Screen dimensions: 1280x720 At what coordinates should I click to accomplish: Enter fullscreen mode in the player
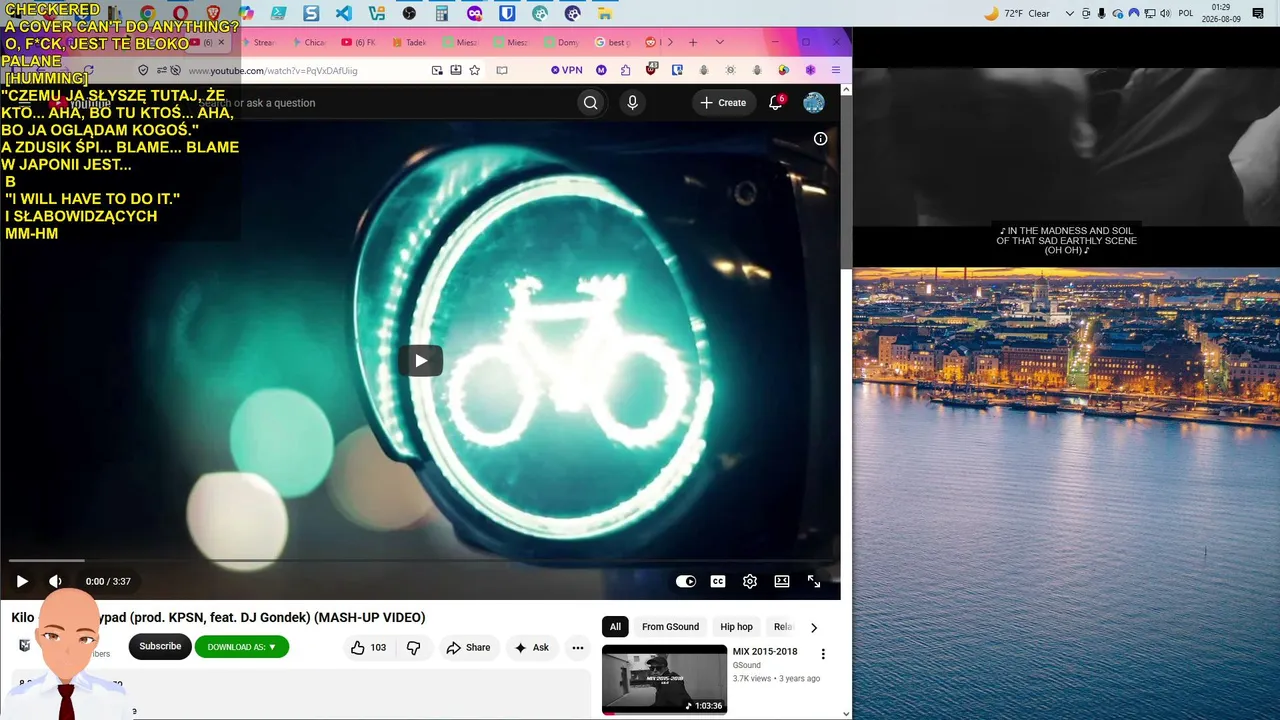pos(814,581)
